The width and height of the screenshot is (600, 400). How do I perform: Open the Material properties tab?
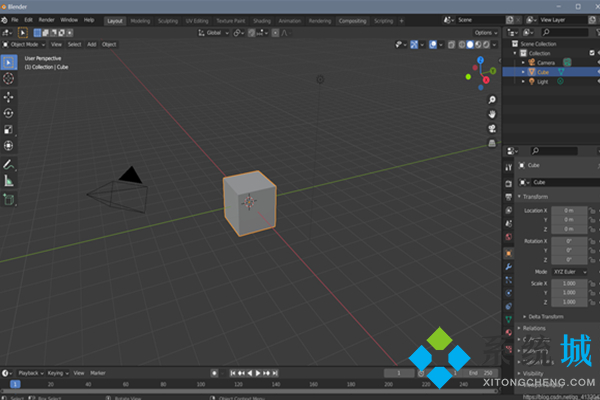point(509,332)
